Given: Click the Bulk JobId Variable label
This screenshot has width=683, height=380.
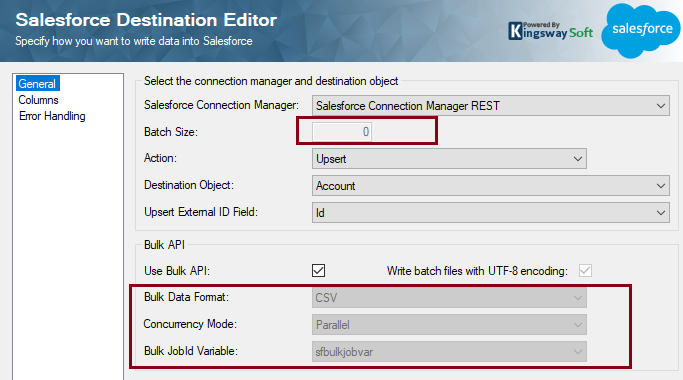Looking at the screenshot, I should tap(191, 351).
